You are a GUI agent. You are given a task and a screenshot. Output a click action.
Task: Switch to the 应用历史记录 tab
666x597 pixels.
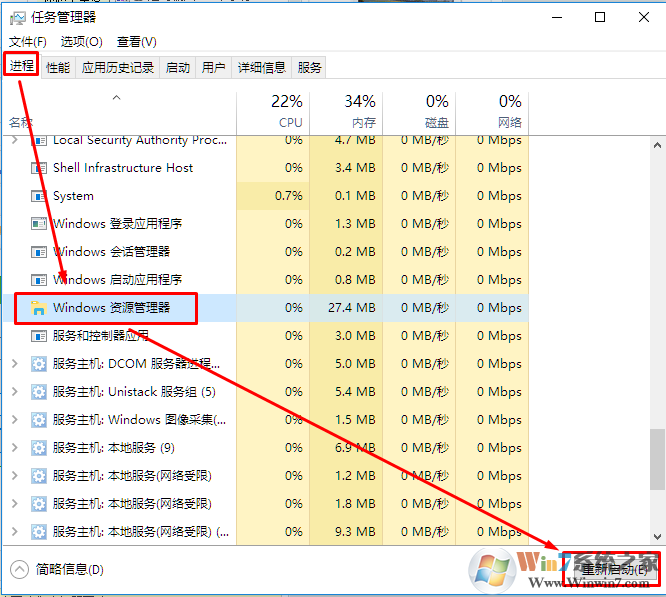[118, 68]
